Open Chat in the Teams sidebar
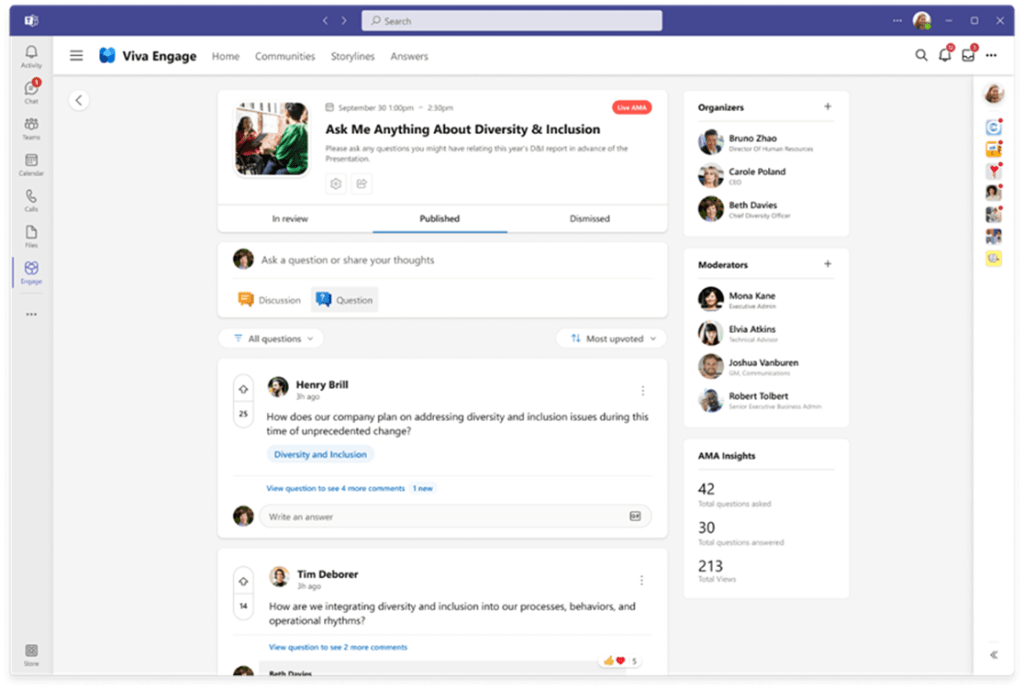Viewport: 1024px width, 689px height. [x=31, y=91]
